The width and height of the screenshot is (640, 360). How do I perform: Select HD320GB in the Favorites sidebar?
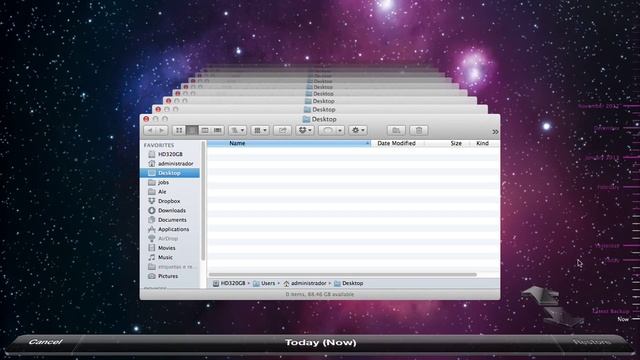170,154
